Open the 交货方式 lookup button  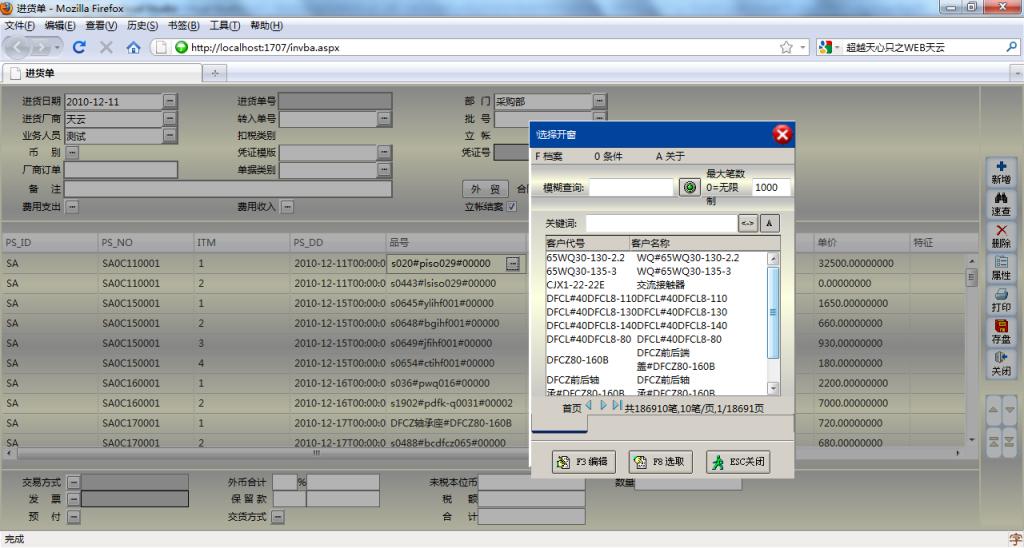278,517
